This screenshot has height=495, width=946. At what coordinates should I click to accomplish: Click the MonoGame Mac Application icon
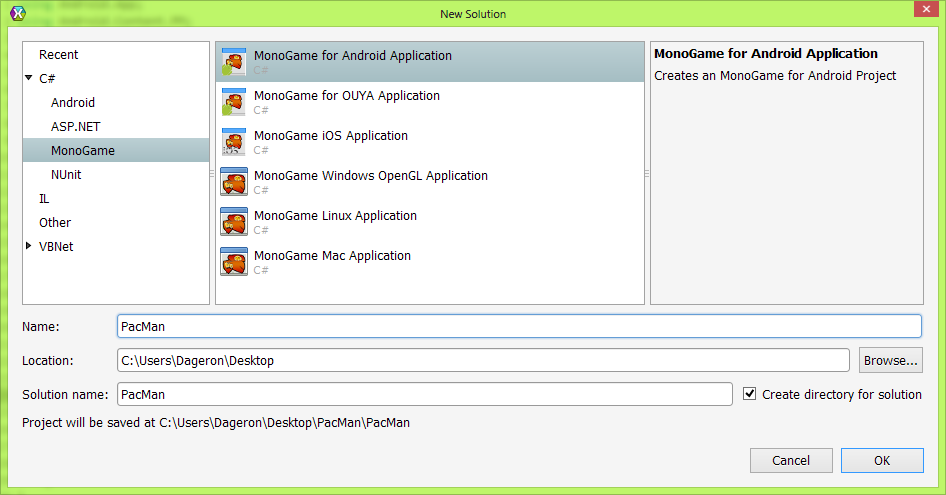point(234,261)
